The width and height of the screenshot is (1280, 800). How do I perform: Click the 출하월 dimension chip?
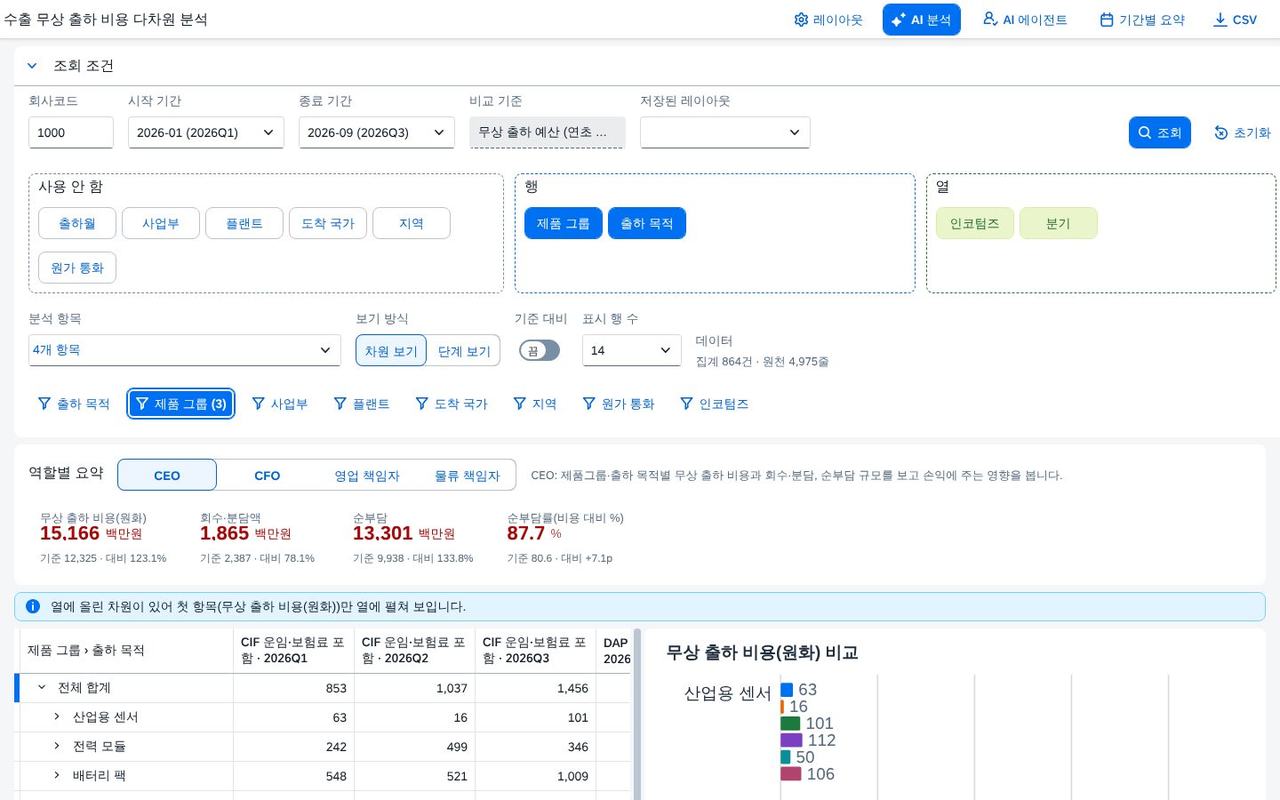pyautogui.click(x=77, y=223)
